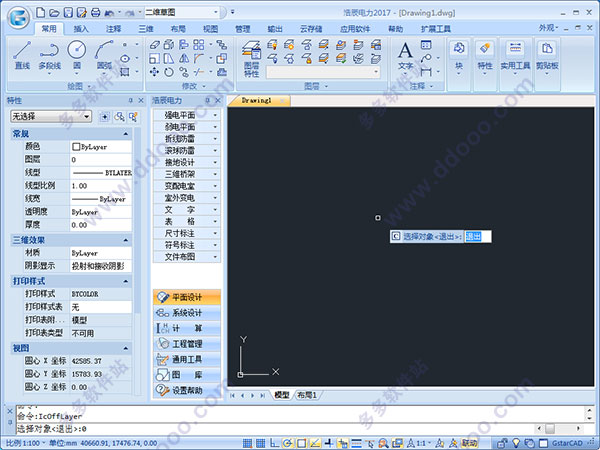Open the Properties (特性) ribbon button
This screenshot has width=600, height=450.
click(x=485, y=57)
